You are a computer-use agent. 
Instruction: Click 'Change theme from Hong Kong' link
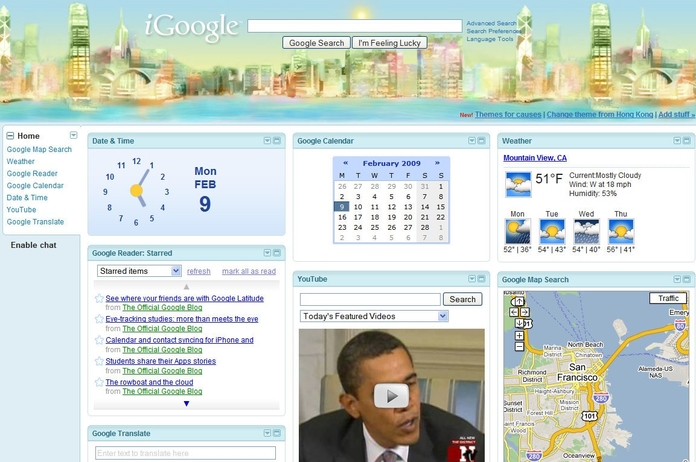click(x=600, y=115)
